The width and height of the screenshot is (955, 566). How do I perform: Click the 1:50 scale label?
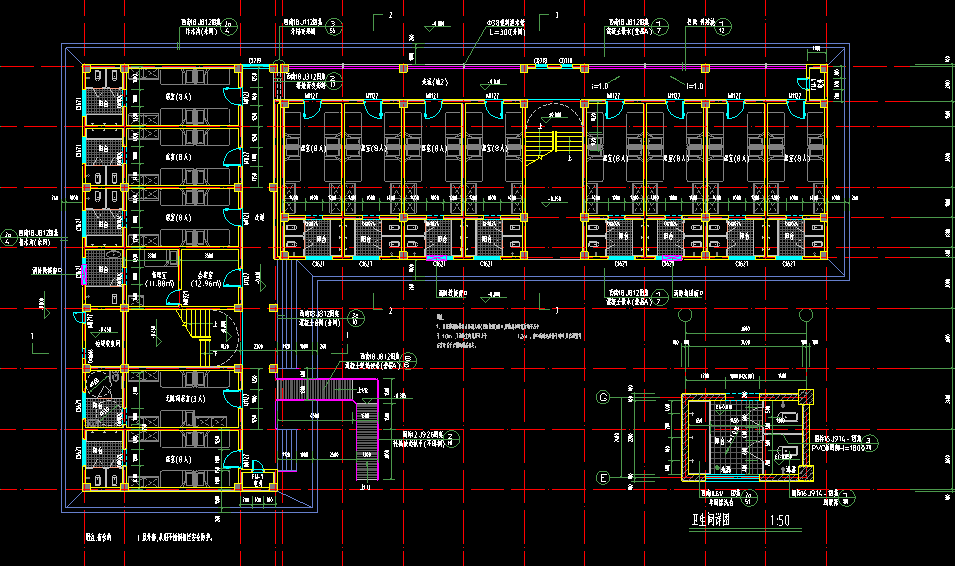[x=780, y=520]
